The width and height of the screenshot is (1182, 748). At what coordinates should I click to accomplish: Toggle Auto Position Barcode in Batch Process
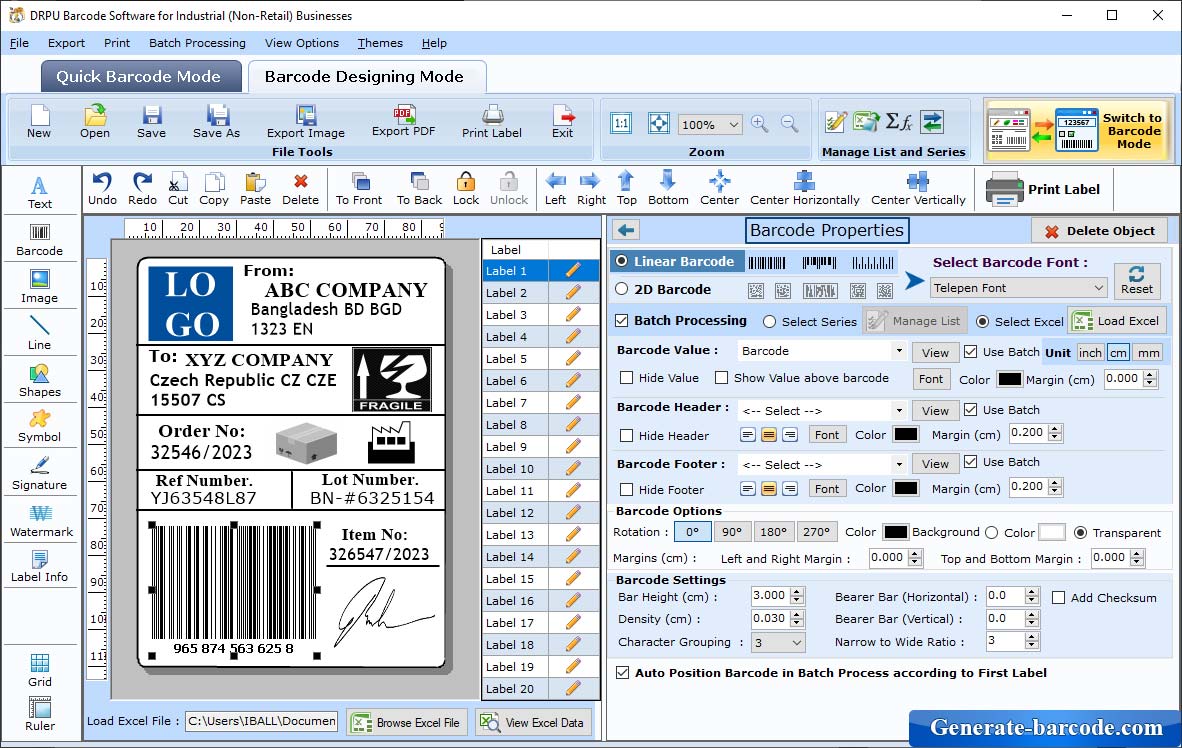(623, 673)
